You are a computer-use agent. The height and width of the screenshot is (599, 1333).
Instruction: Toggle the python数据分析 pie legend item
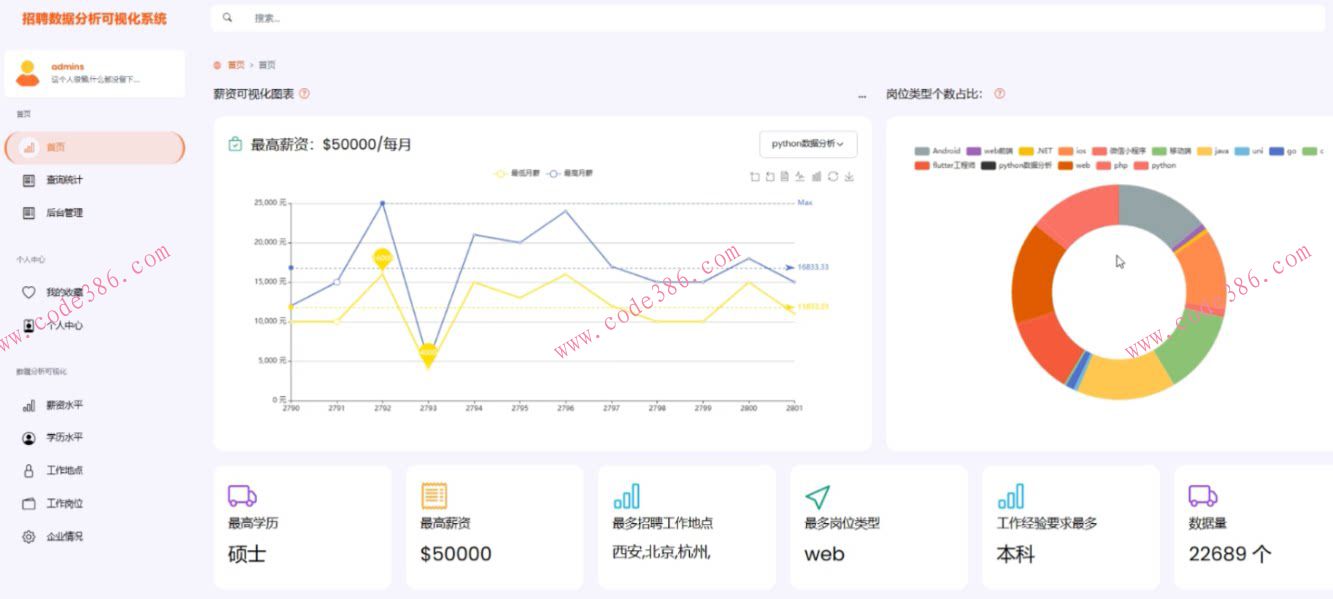coord(1016,165)
